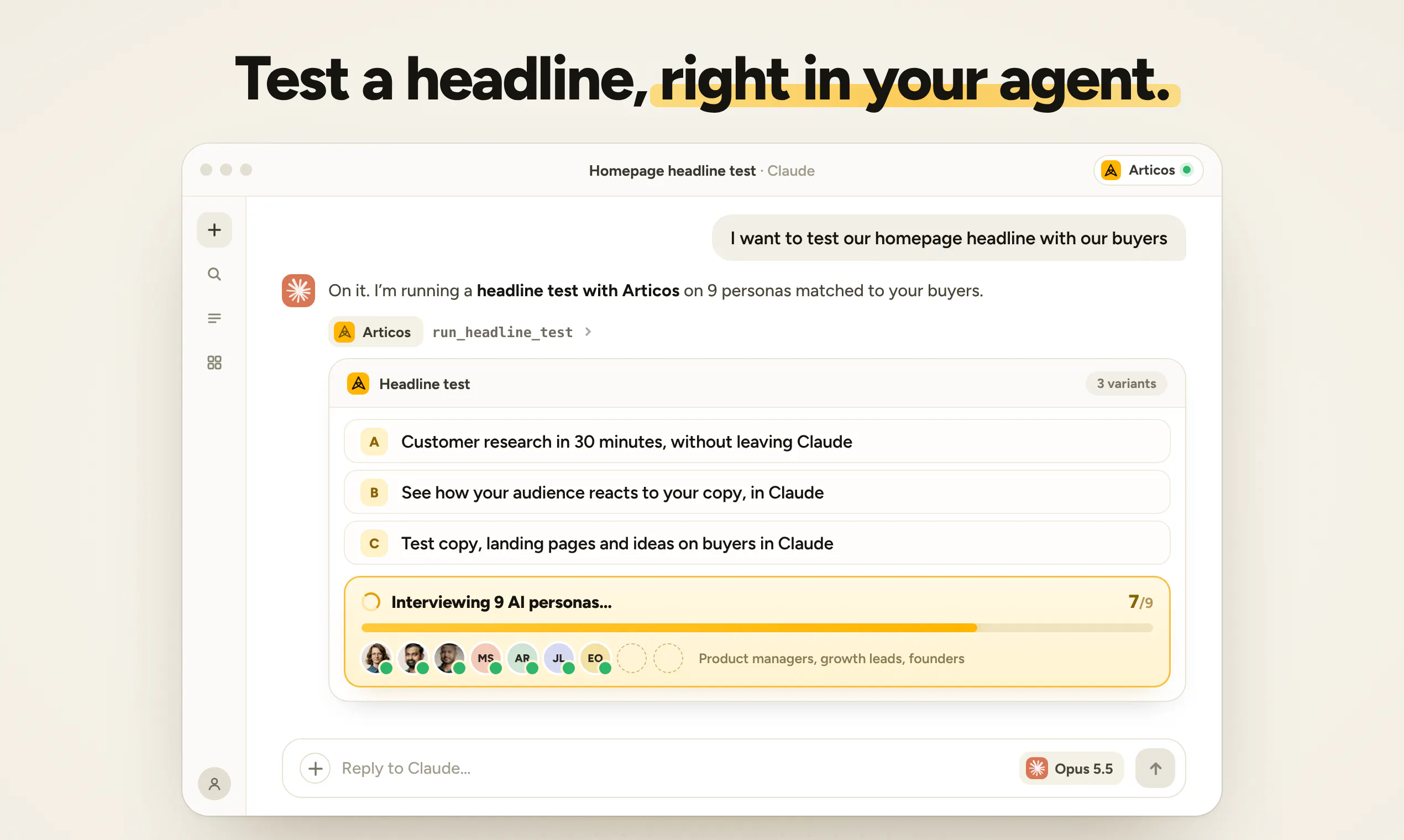Click the Articos connector badge in title bar
This screenshot has width=1404, height=840.
(1148, 170)
